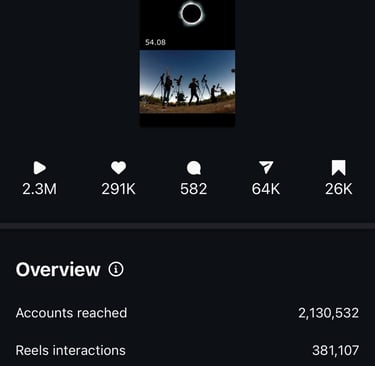Select the 26K saves count

coord(339,189)
